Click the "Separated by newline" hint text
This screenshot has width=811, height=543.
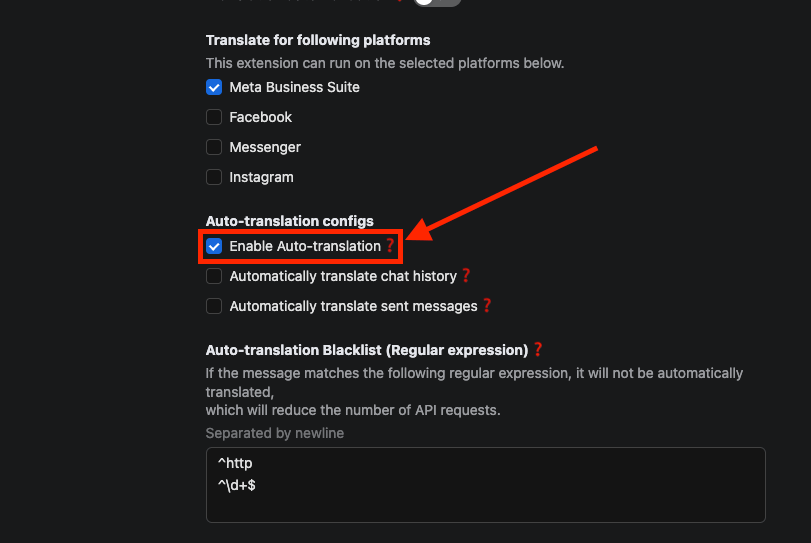[x=275, y=433]
